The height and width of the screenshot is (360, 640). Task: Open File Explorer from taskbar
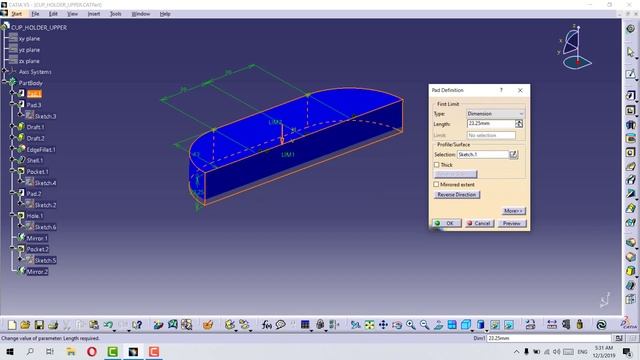click(71, 351)
